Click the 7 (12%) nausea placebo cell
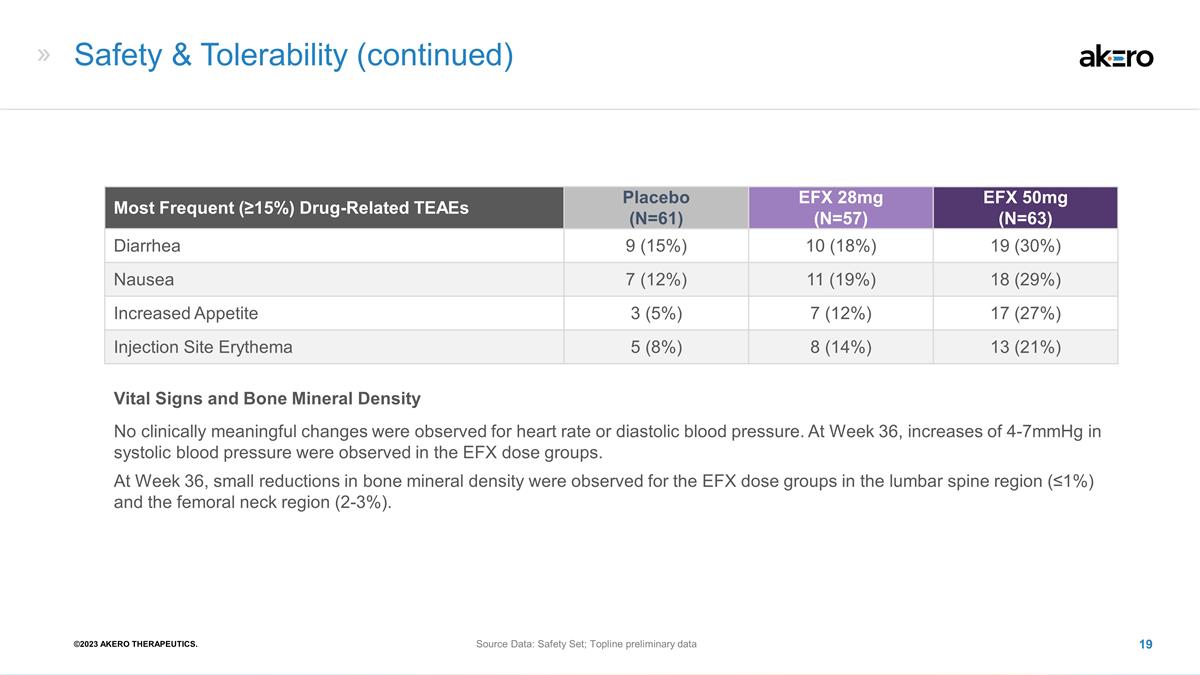Screen dimensions: 1200x675 coord(656,280)
